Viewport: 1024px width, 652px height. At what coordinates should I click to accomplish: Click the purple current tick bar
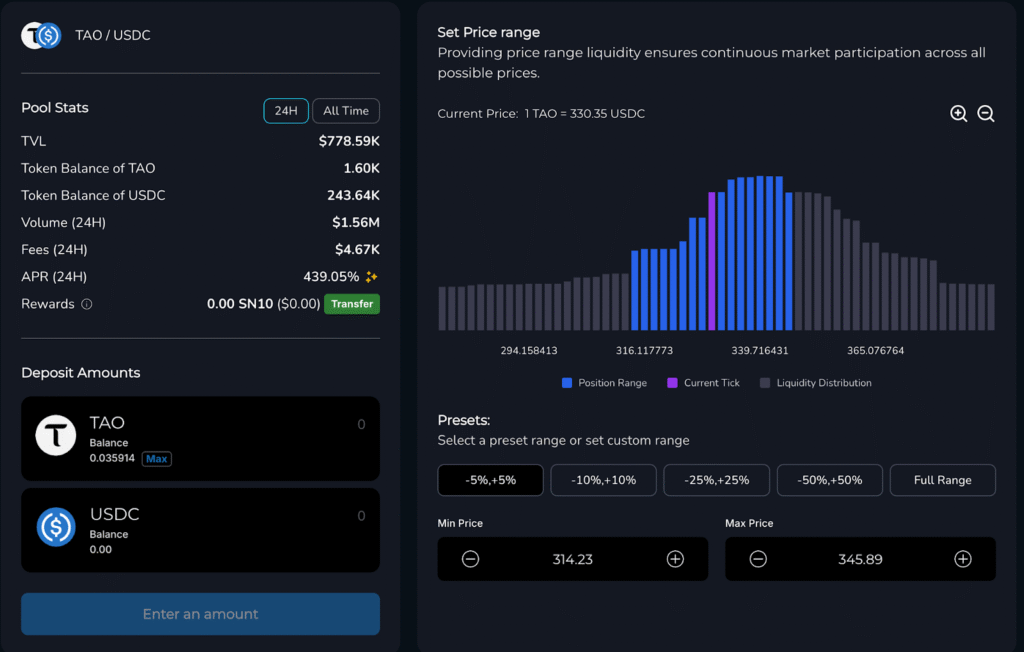coord(712,261)
